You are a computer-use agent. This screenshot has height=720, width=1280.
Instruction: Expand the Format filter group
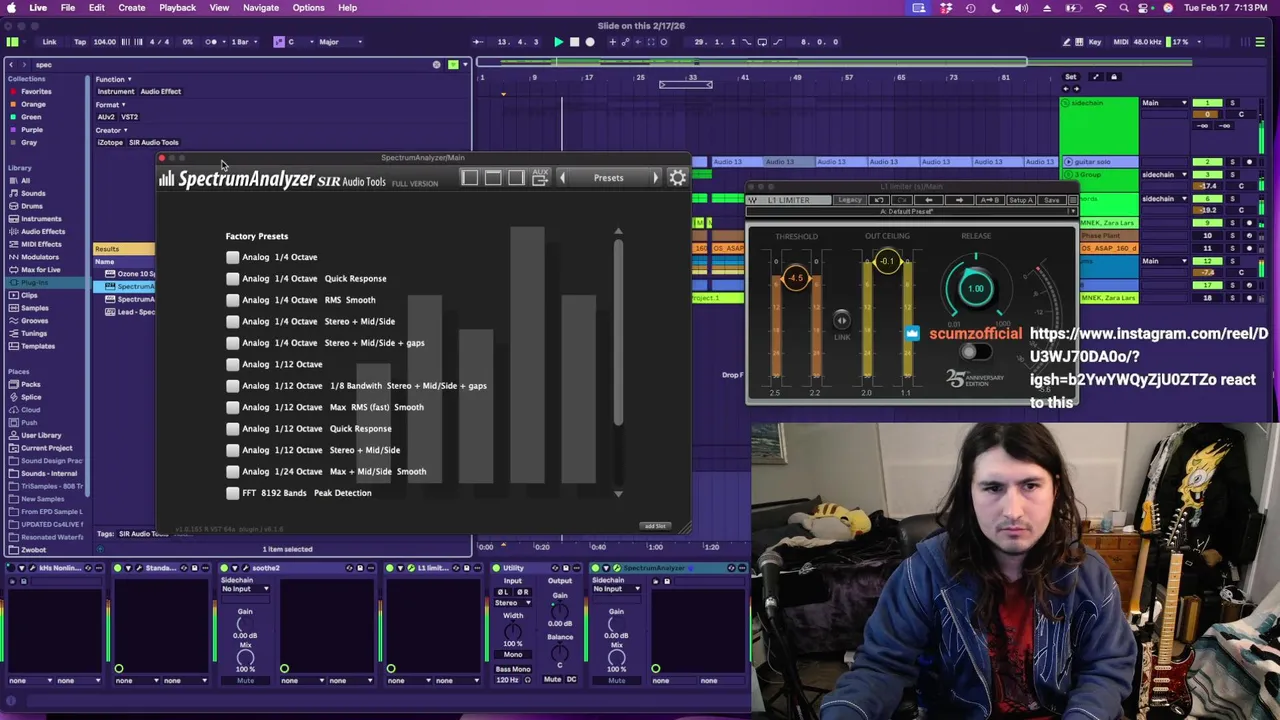[x=110, y=104]
